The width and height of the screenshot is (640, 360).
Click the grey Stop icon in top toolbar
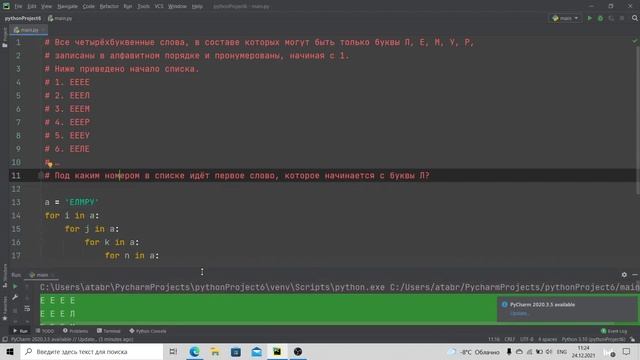tap(622, 18)
